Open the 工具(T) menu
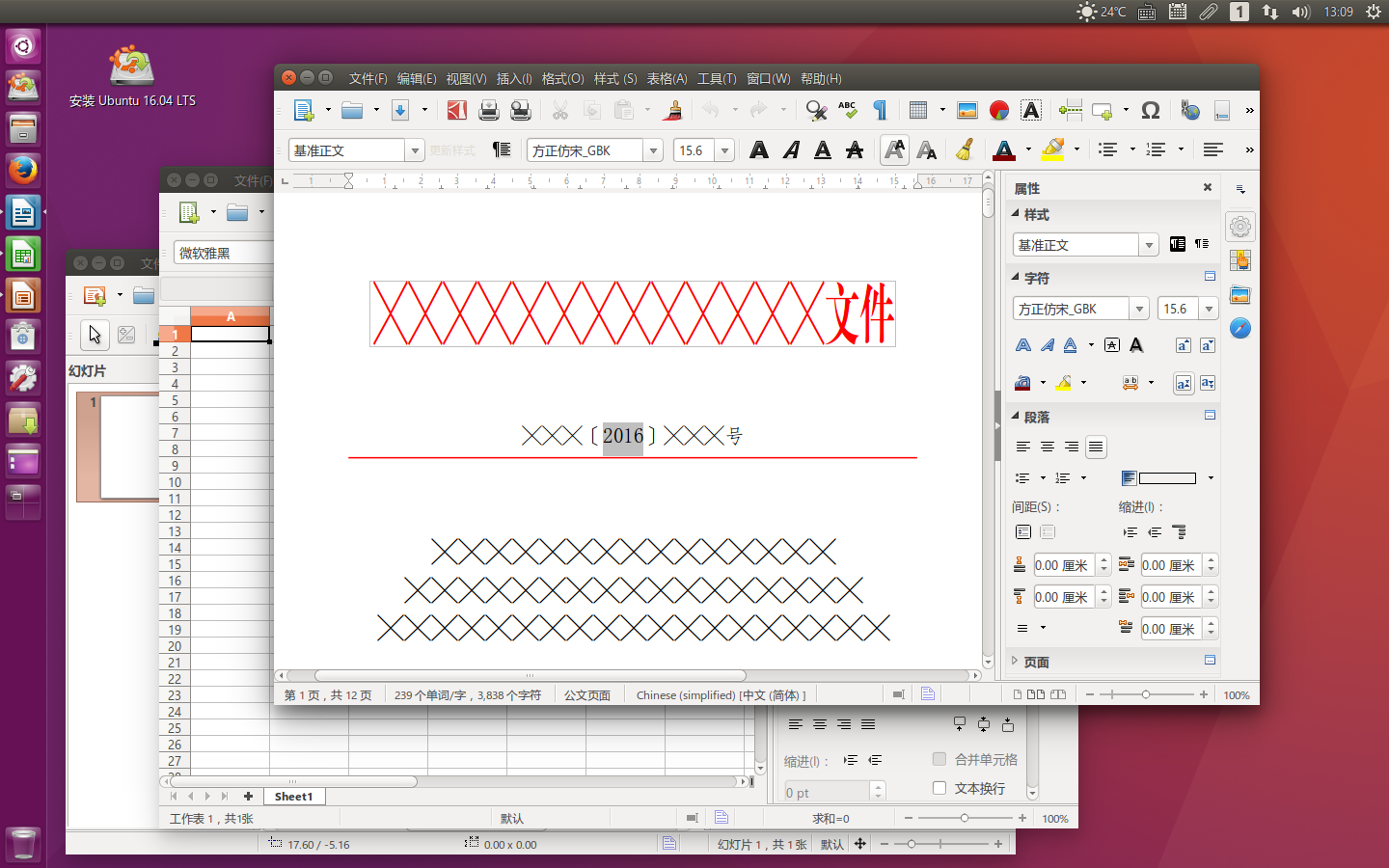This screenshot has width=1389, height=868. click(717, 79)
